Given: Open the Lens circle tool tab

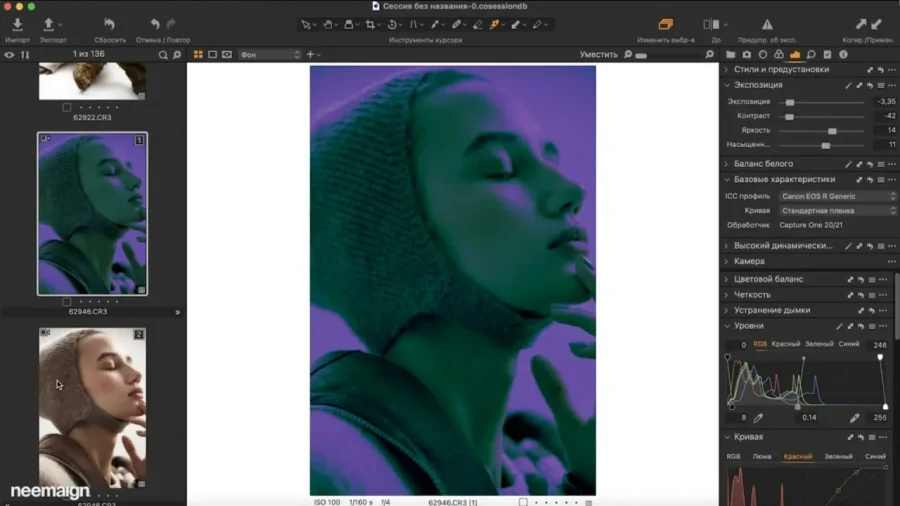Looking at the screenshot, I should pyautogui.click(x=762, y=55).
